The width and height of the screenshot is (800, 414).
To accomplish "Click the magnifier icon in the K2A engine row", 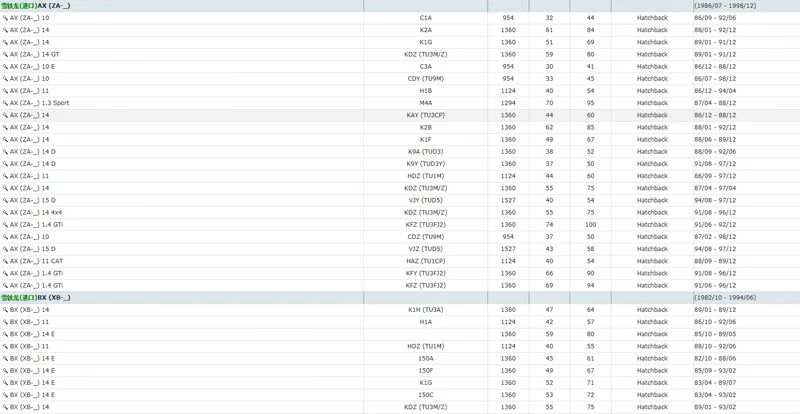I will pyautogui.click(x=5, y=30).
